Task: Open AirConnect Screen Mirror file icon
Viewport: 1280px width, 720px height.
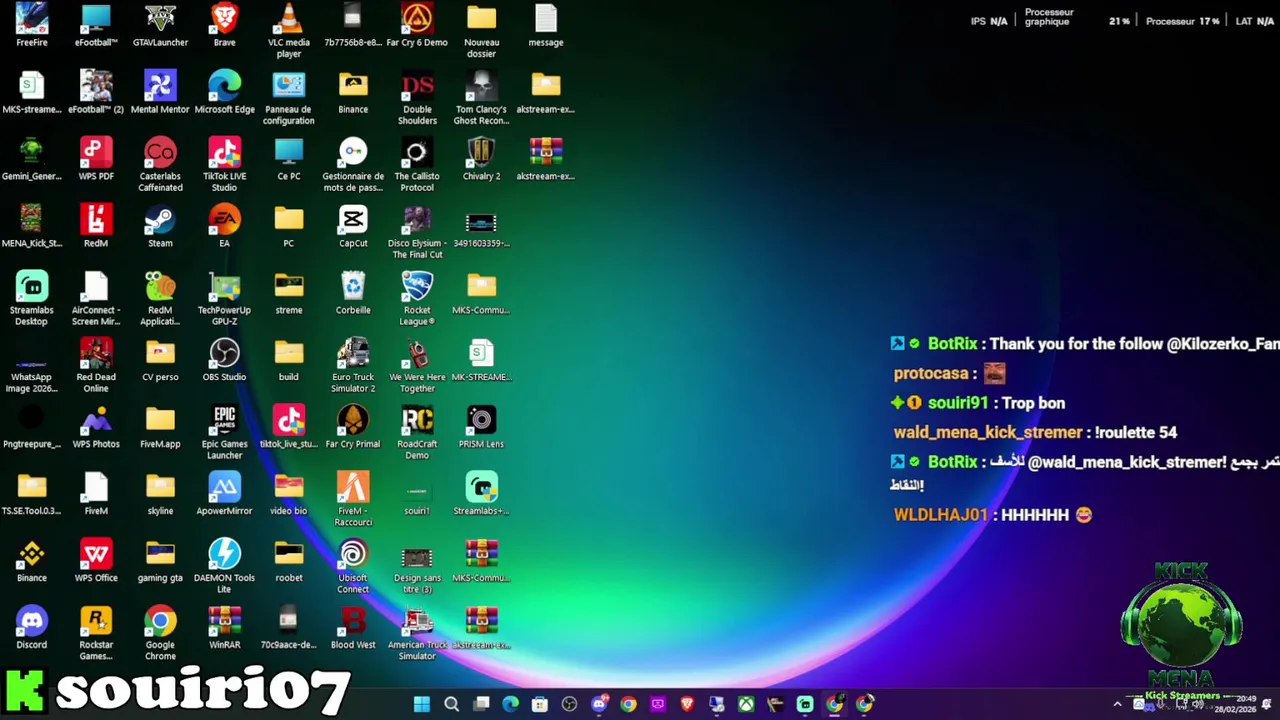Action: click(96, 299)
